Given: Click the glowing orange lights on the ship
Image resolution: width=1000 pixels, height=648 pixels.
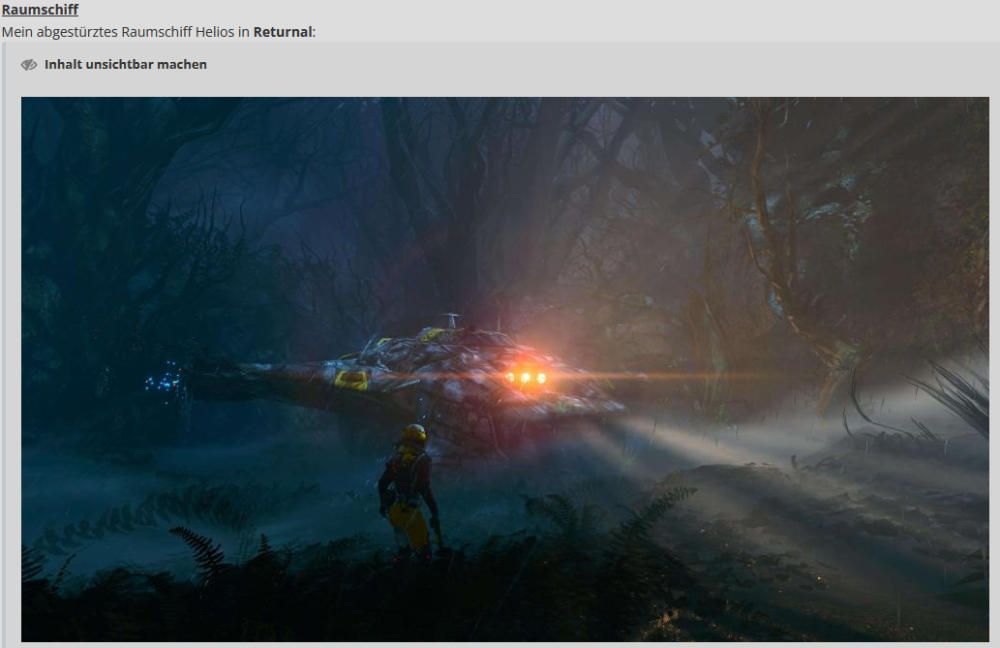Looking at the screenshot, I should pyautogui.click(x=526, y=377).
